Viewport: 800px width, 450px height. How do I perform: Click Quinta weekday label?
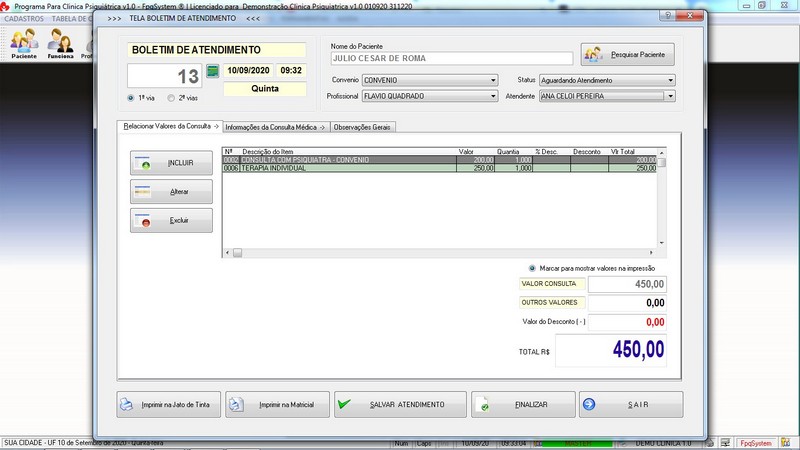pyautogui.click(x=265, y=89)
